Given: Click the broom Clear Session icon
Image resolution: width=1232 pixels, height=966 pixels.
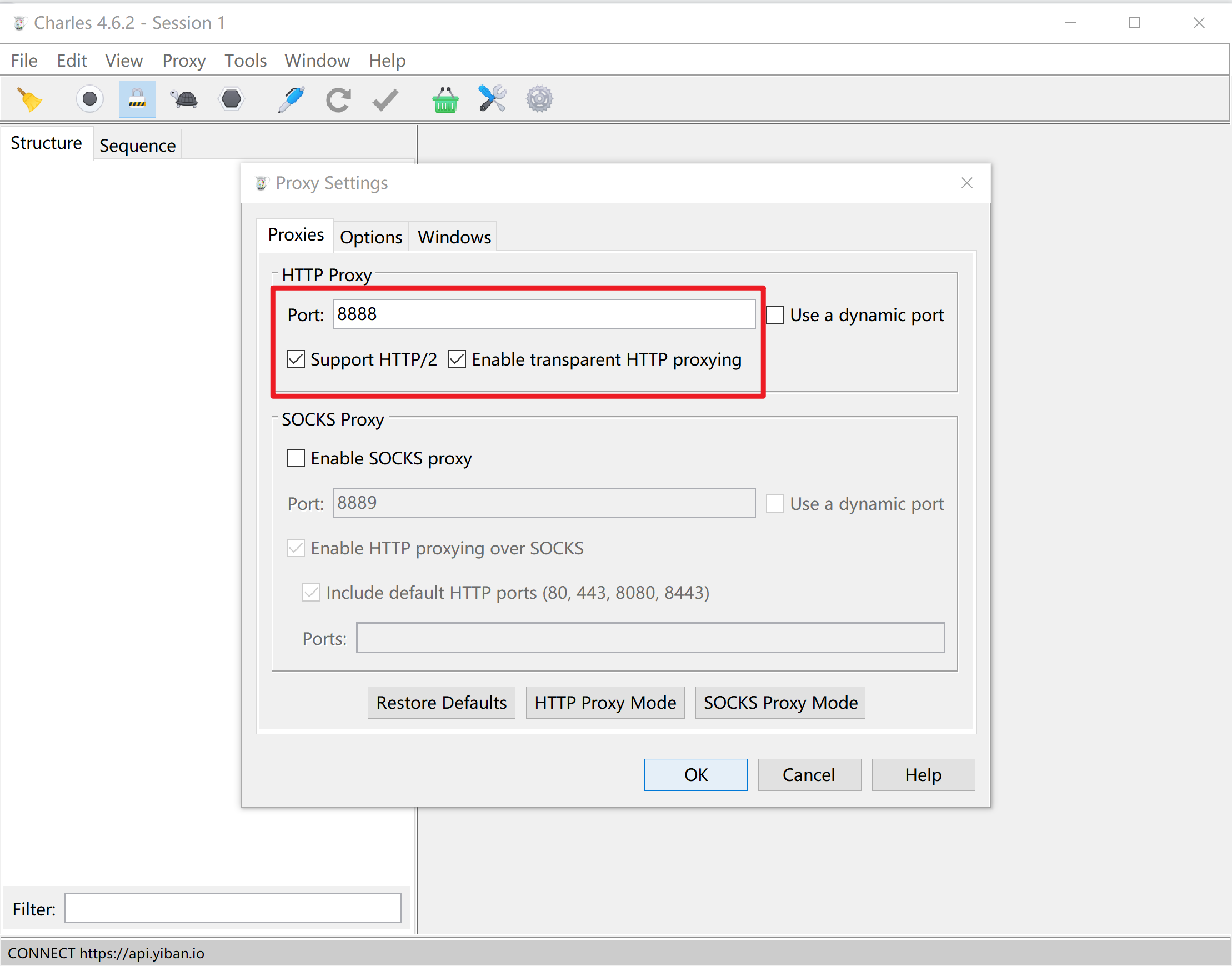Looking at the screenshot, I should (x=29, y=99).
